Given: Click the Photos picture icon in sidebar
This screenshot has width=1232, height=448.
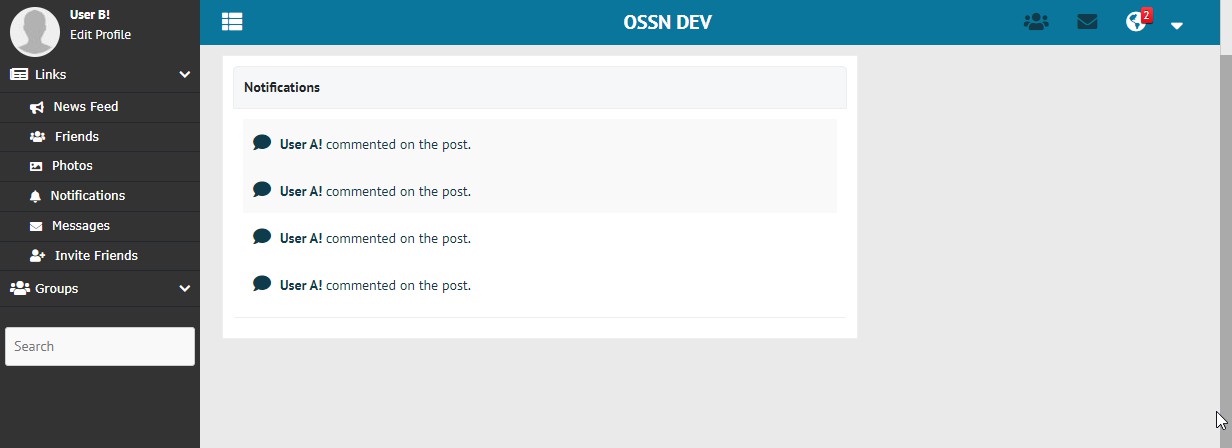Looking at the screenshot, I should (x=37, y=166).
